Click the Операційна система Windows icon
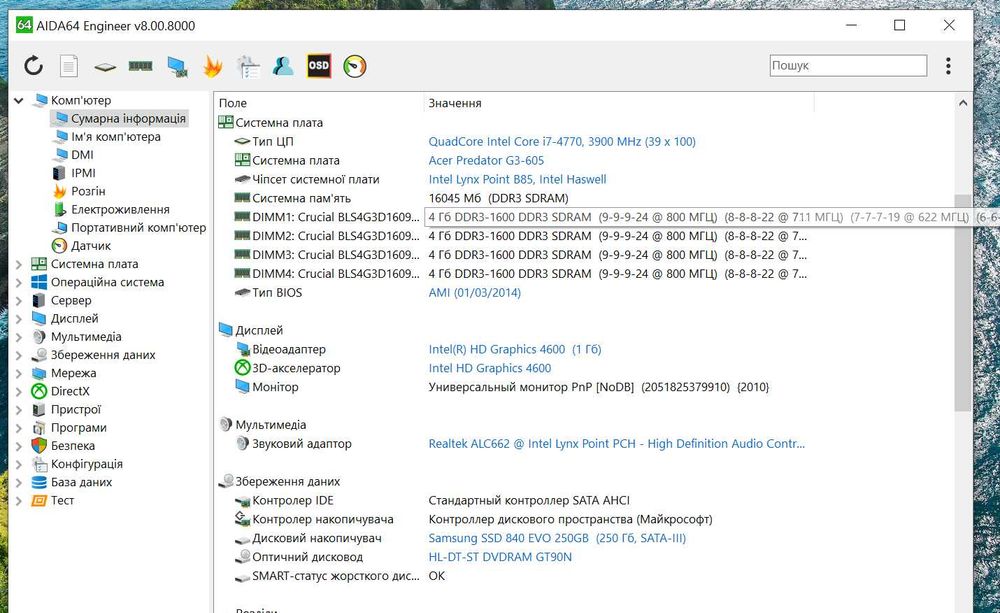 (x=39, y=282)
